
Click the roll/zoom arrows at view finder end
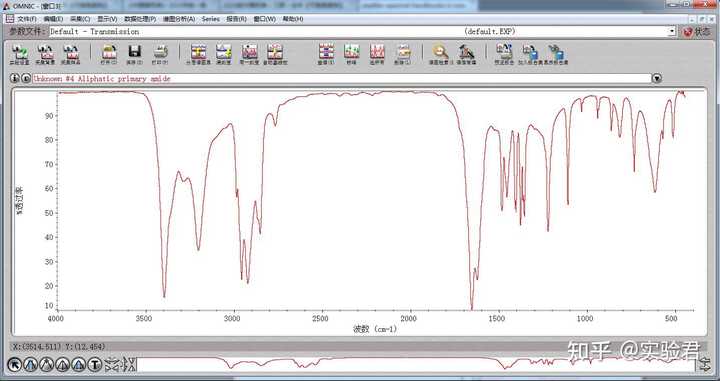pyautogui.click(x=704, y=365)
